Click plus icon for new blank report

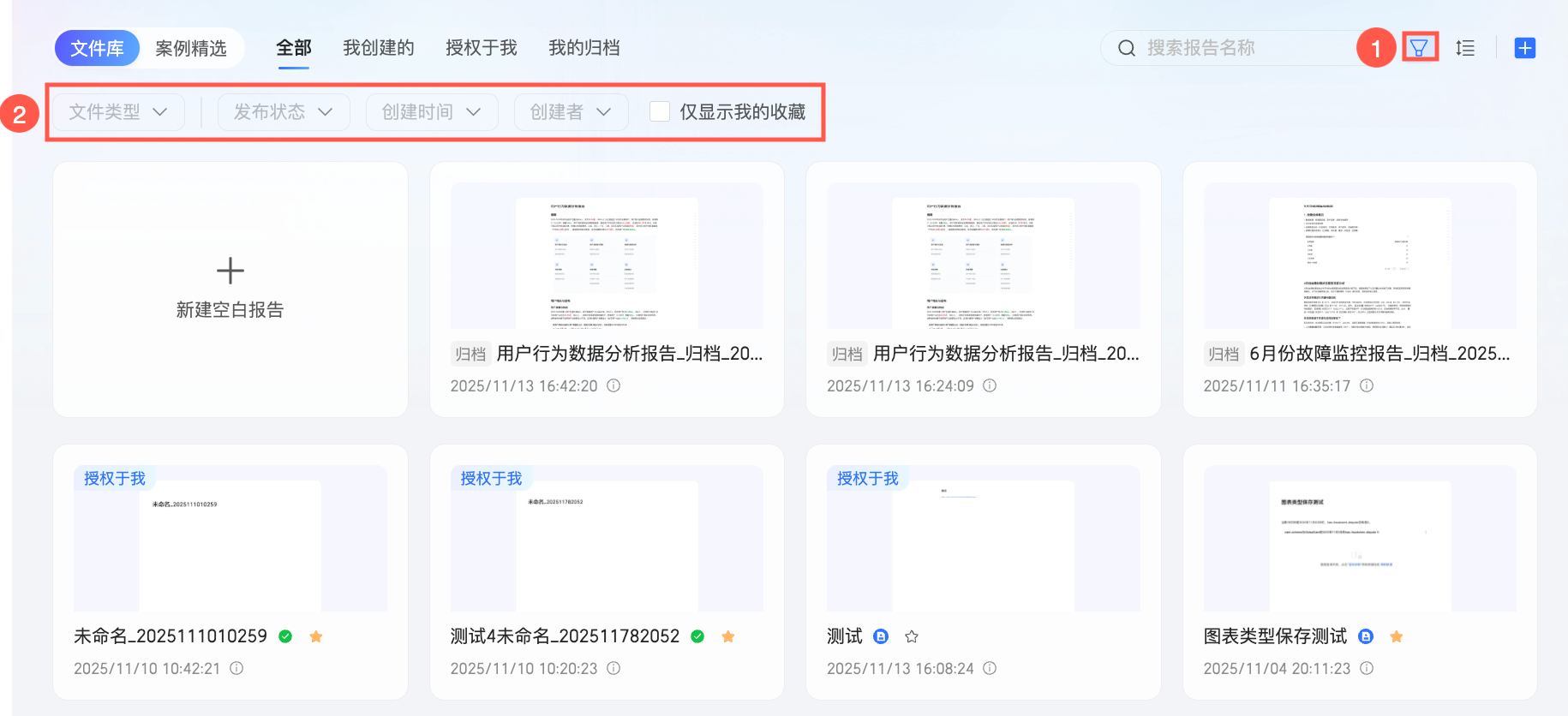pyautogui.click(x=230, y=271)
